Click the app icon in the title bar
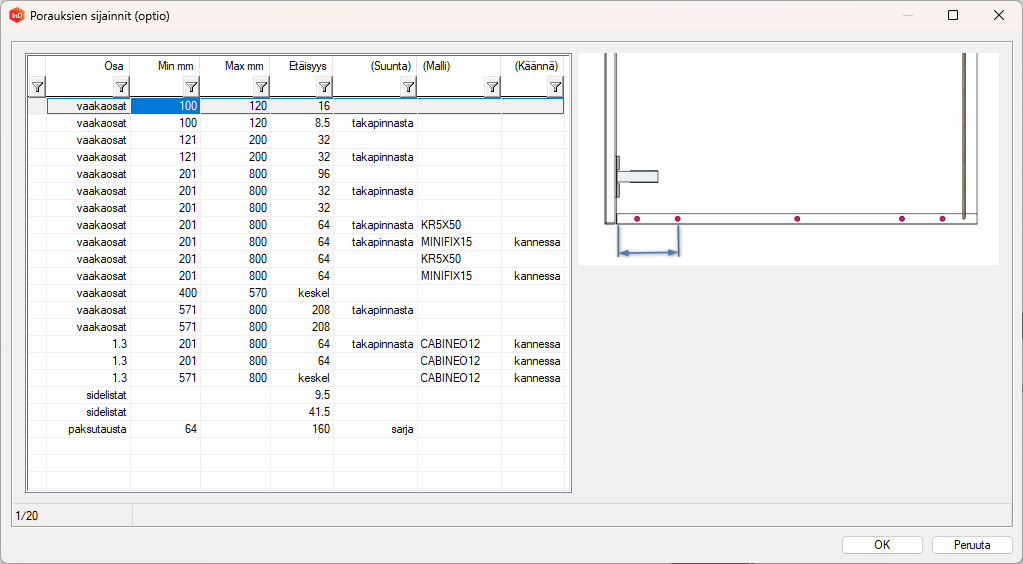 point(16,15)
